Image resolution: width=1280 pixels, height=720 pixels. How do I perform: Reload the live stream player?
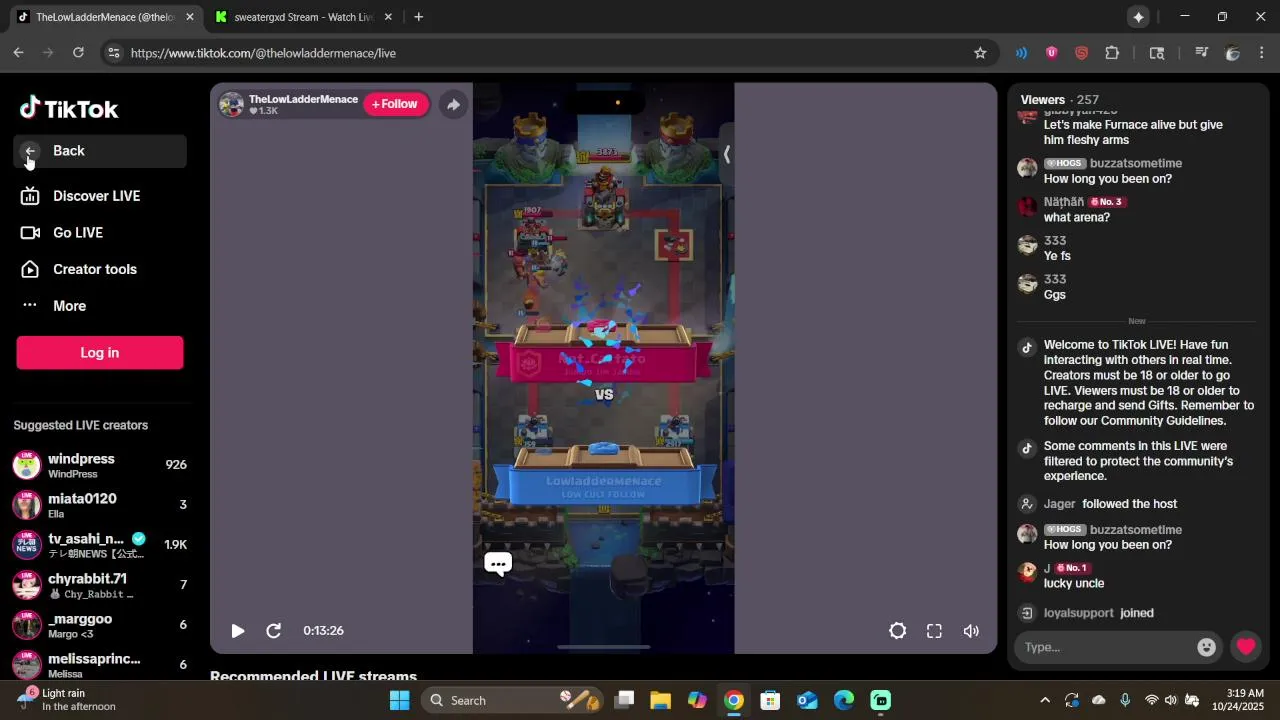pyautogui.click(x=273, y=631)
